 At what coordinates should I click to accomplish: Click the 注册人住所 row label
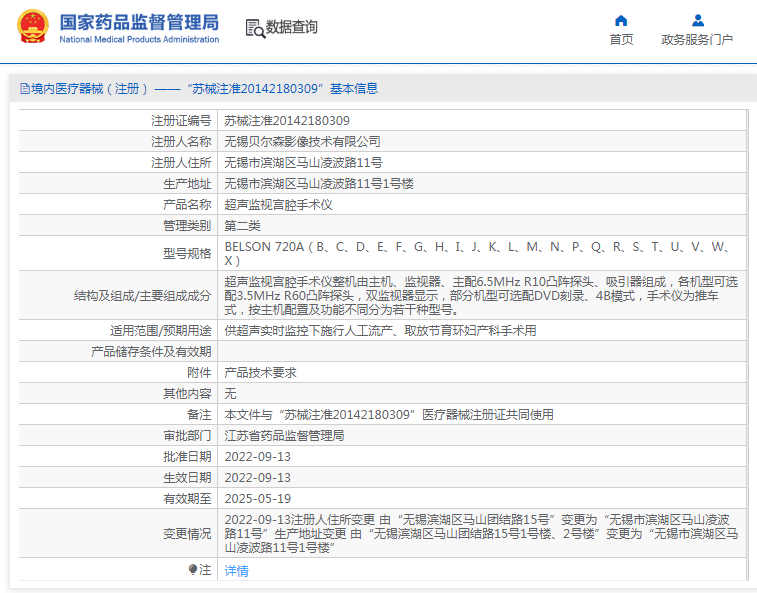(181, 163)
